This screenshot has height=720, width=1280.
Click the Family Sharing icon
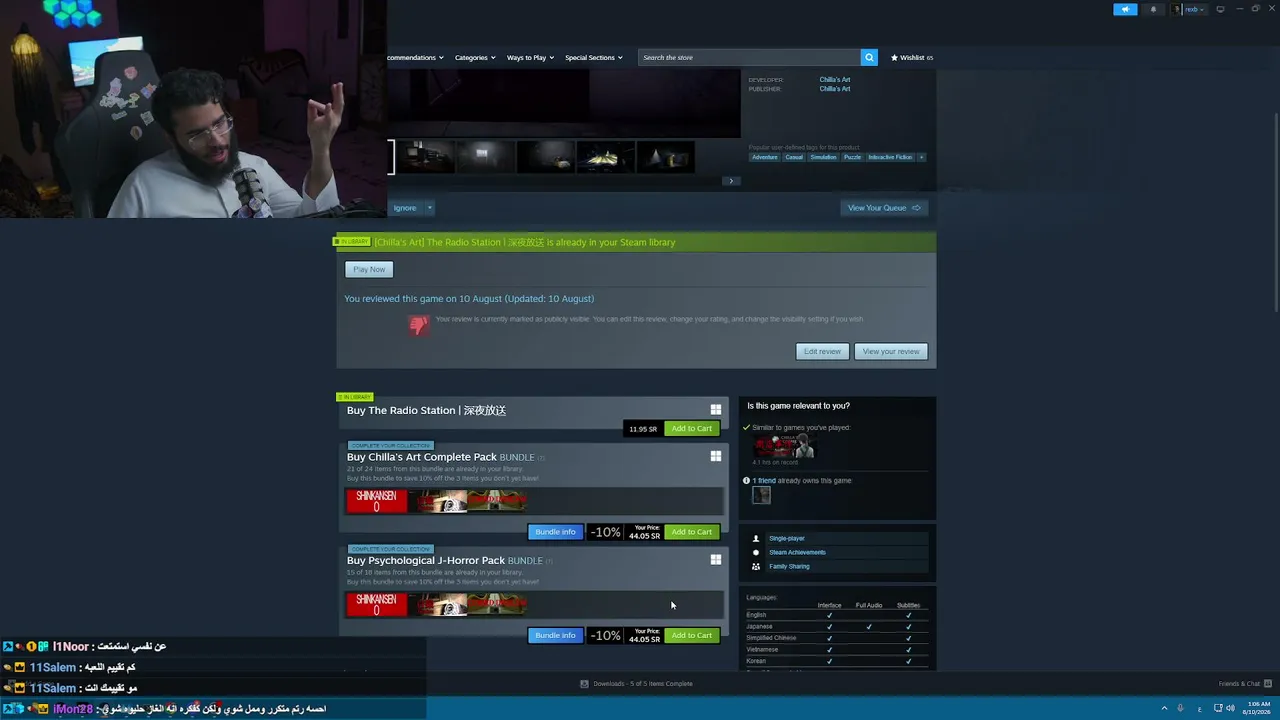coord(756,566)
